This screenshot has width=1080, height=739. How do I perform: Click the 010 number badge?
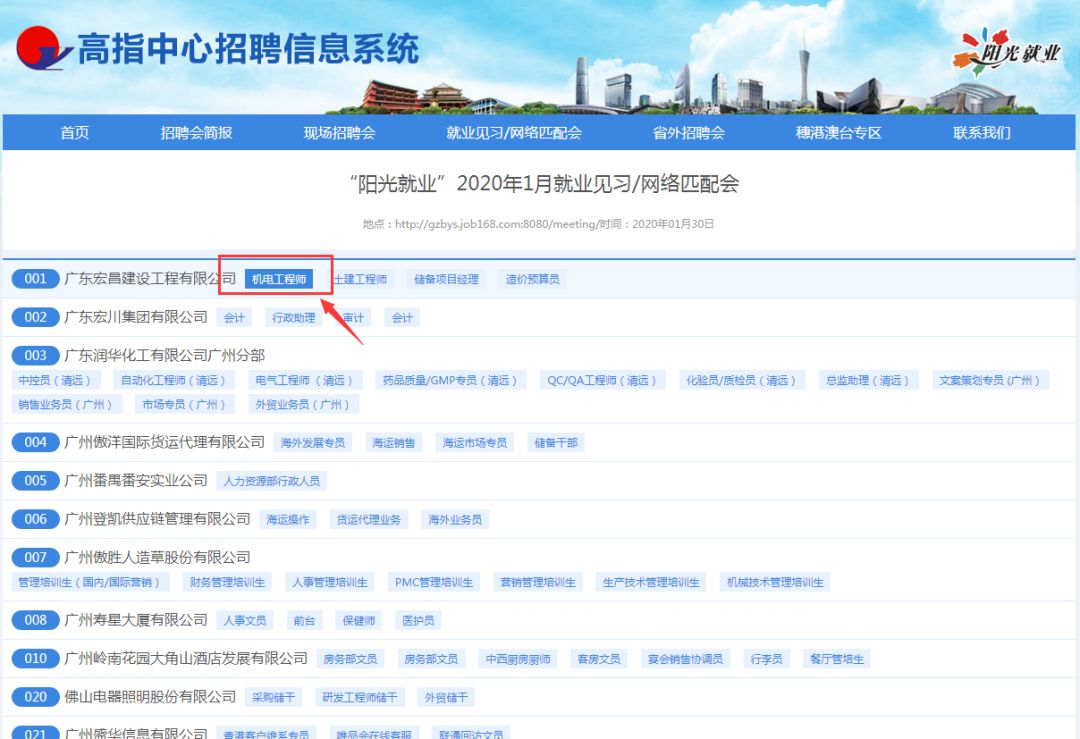(35, 658)
